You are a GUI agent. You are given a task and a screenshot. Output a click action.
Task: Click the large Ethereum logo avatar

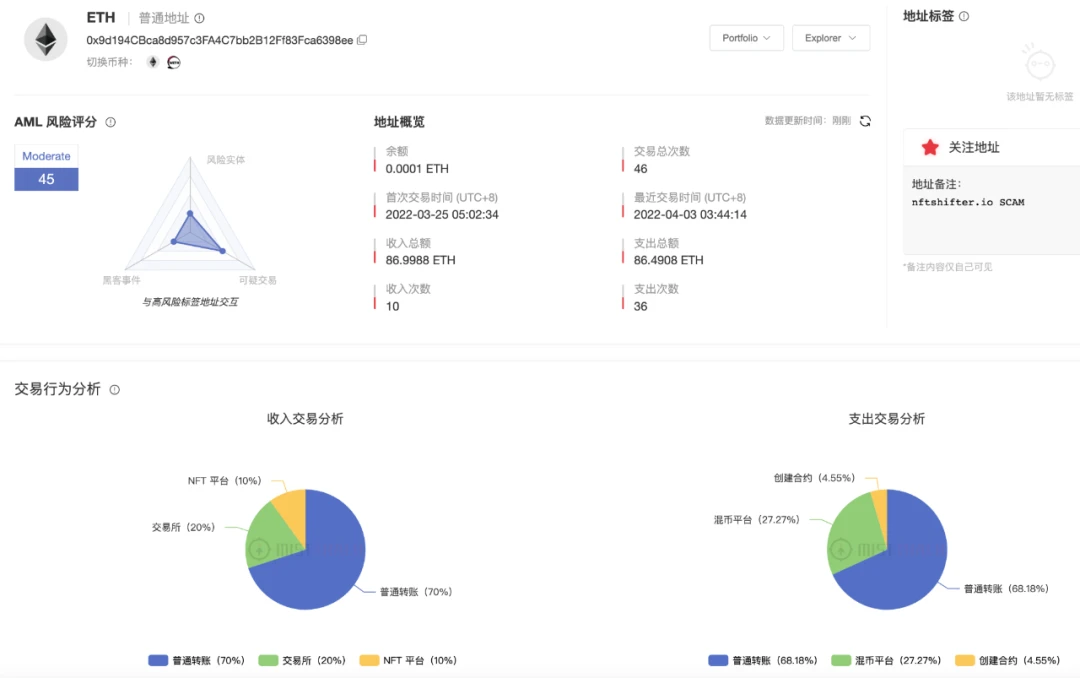[x=45, y=39]
